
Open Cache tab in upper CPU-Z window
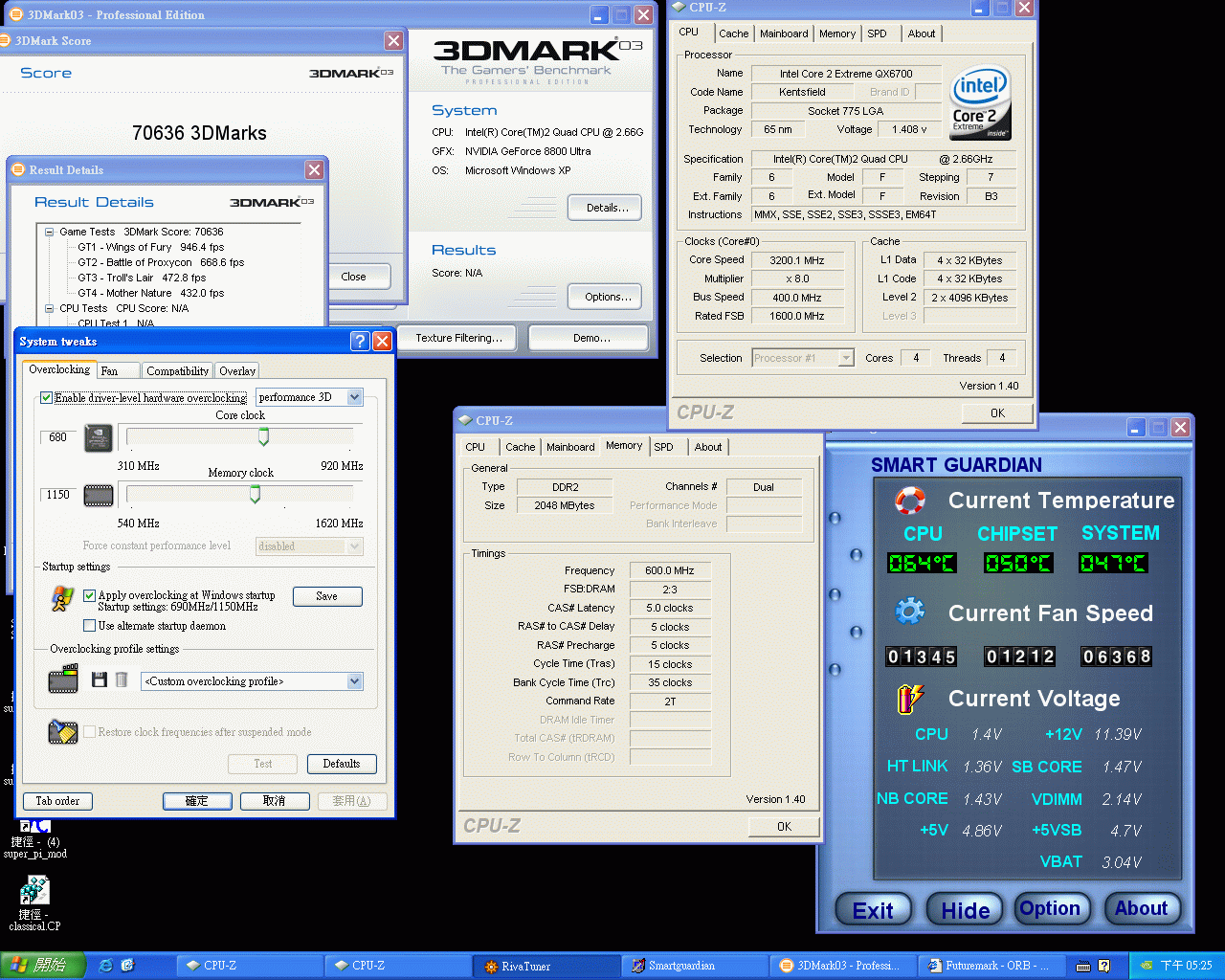pos(734,33)
